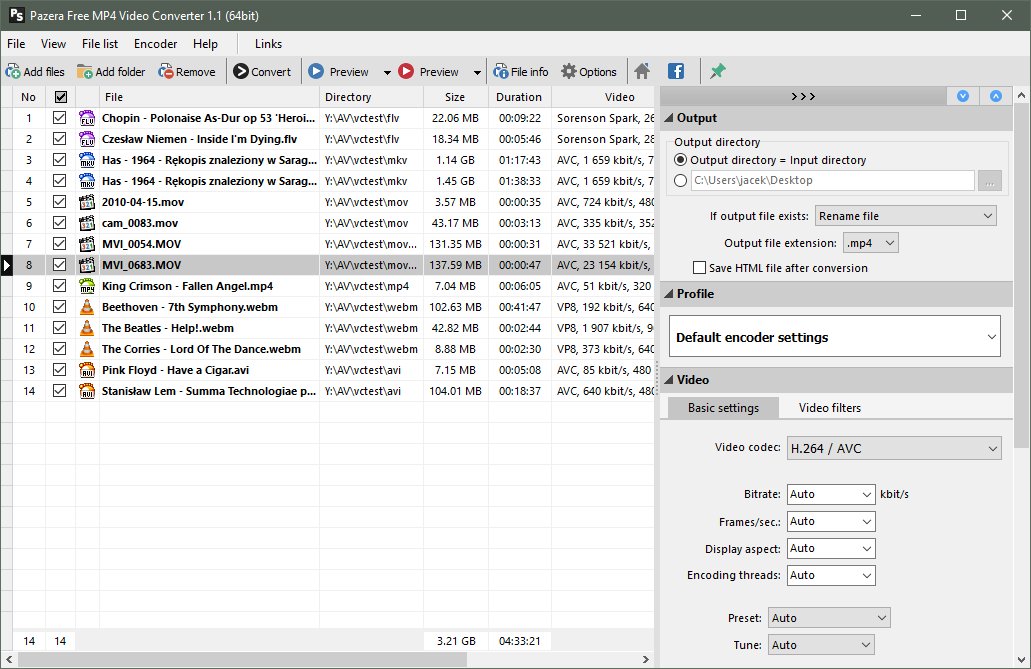Uncheck checkbox for King Crimson - Fallen Angel.mp4

60,285
